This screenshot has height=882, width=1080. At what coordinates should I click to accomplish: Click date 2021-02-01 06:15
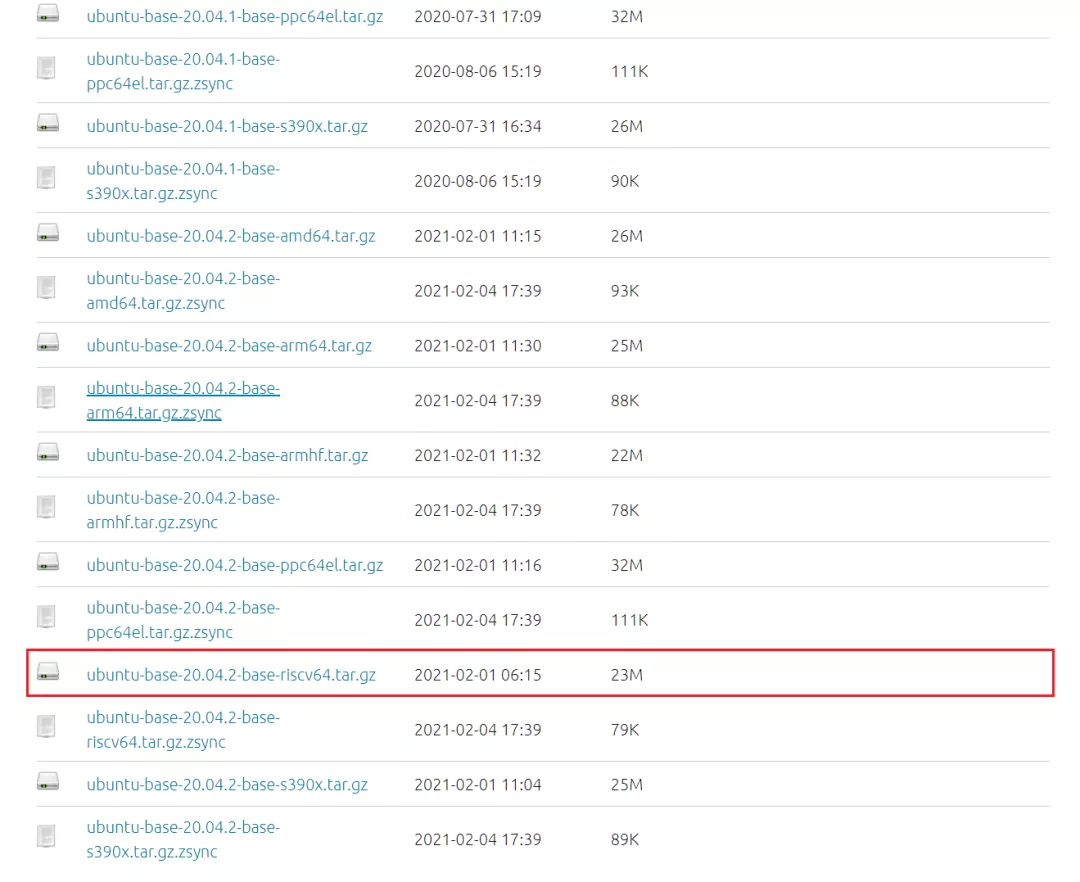click(478, 675)
